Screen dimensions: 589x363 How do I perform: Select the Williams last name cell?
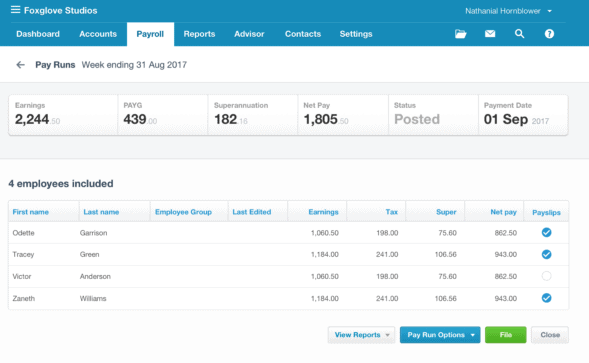(93, 298)
